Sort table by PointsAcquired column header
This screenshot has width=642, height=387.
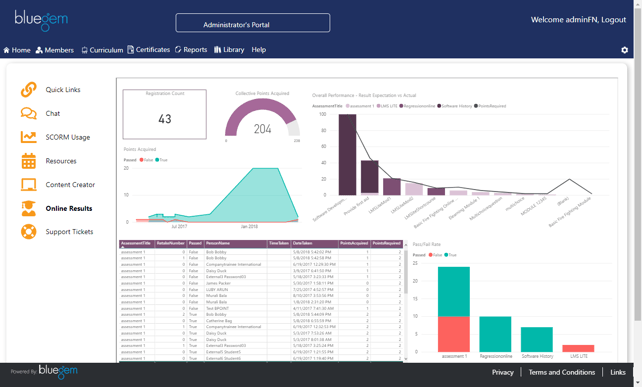(x=354, y=244)
